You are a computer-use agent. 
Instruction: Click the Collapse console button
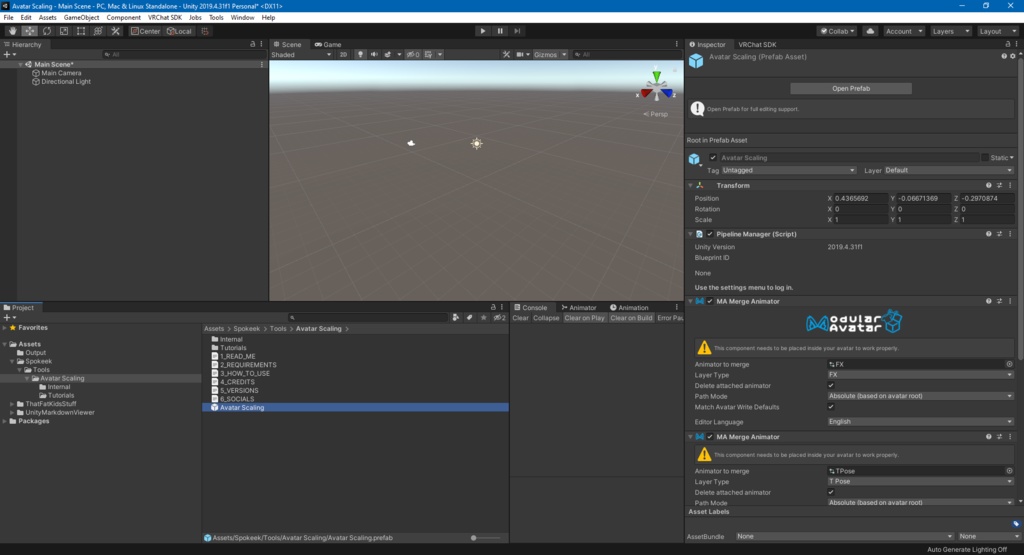click(546, 318)
